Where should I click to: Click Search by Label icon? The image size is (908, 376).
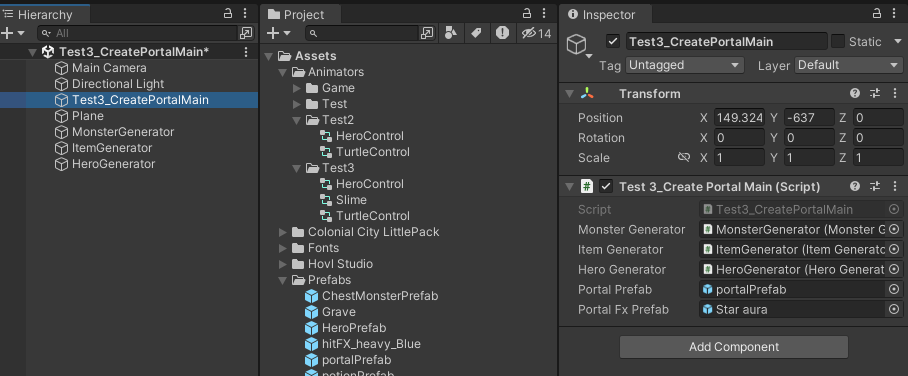476,33
